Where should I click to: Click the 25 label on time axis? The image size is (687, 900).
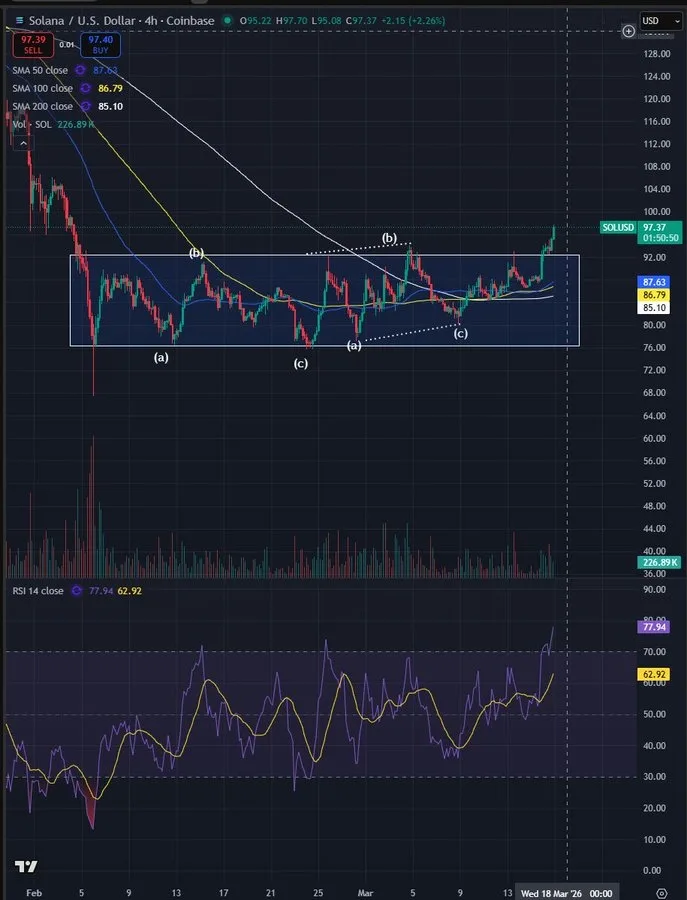pyautogui.click(x=318, y=893)
